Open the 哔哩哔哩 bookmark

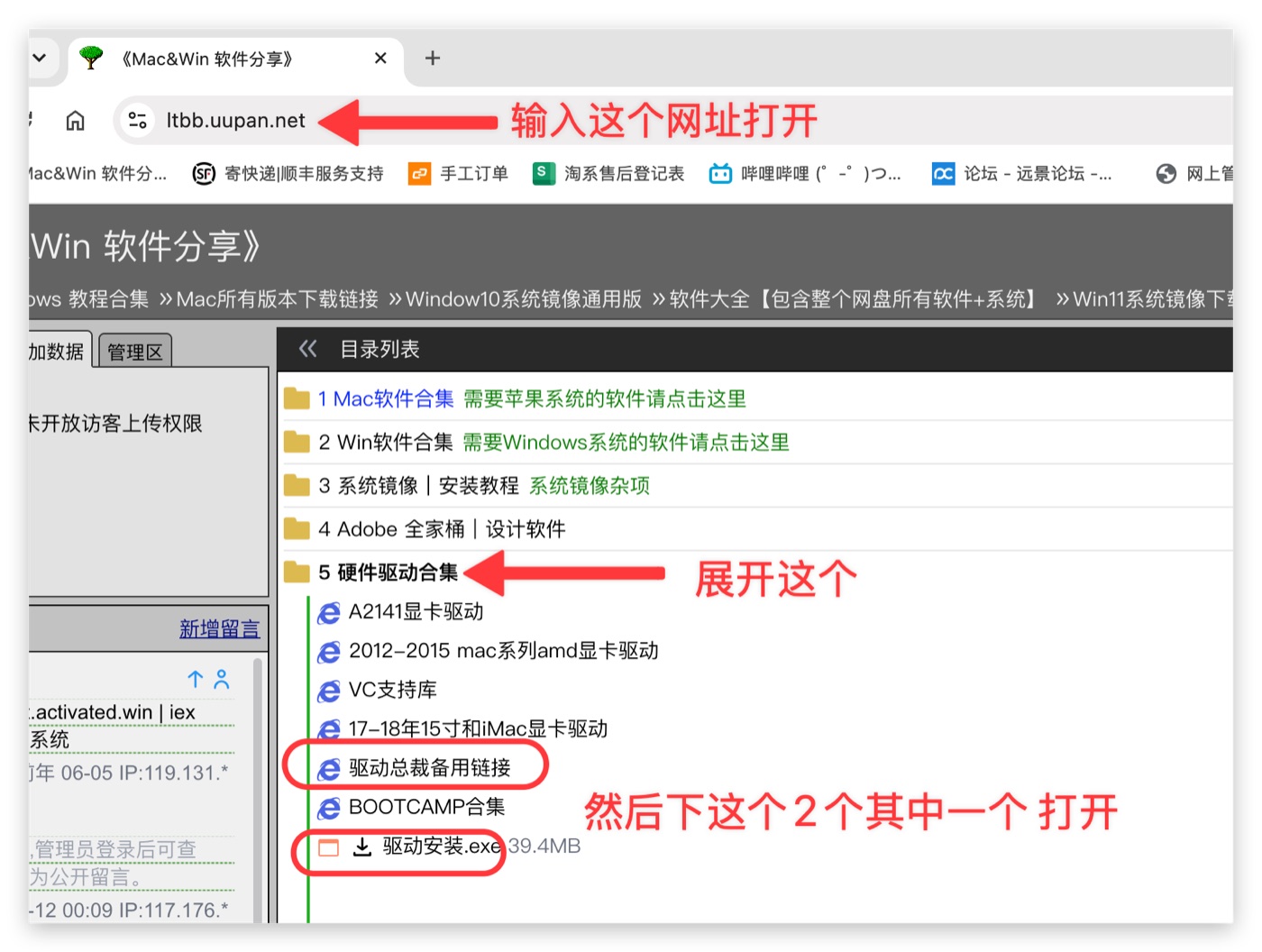pos(805,173)
